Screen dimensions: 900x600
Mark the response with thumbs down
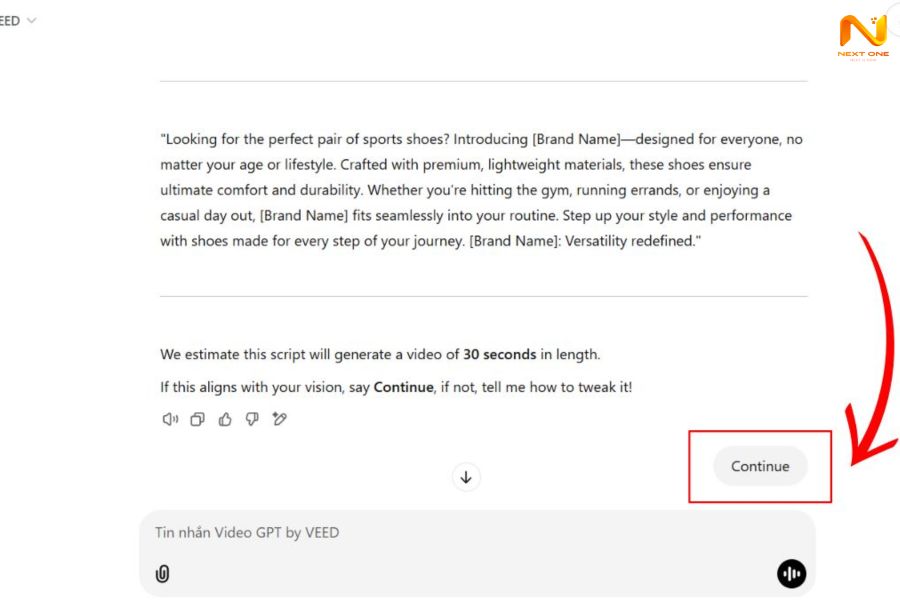click(252, 420)
